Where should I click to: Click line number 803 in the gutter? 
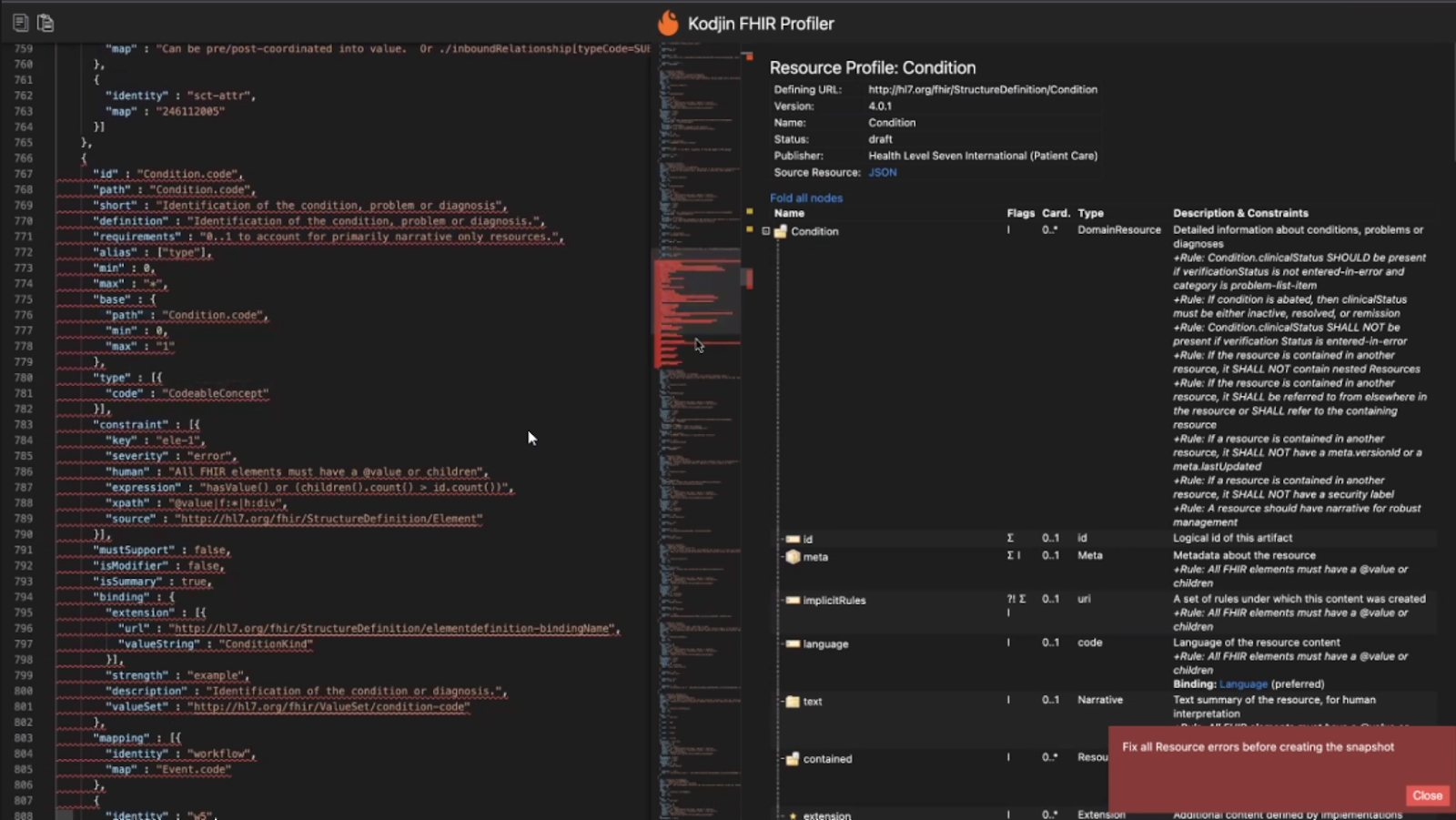coord(24,738)
